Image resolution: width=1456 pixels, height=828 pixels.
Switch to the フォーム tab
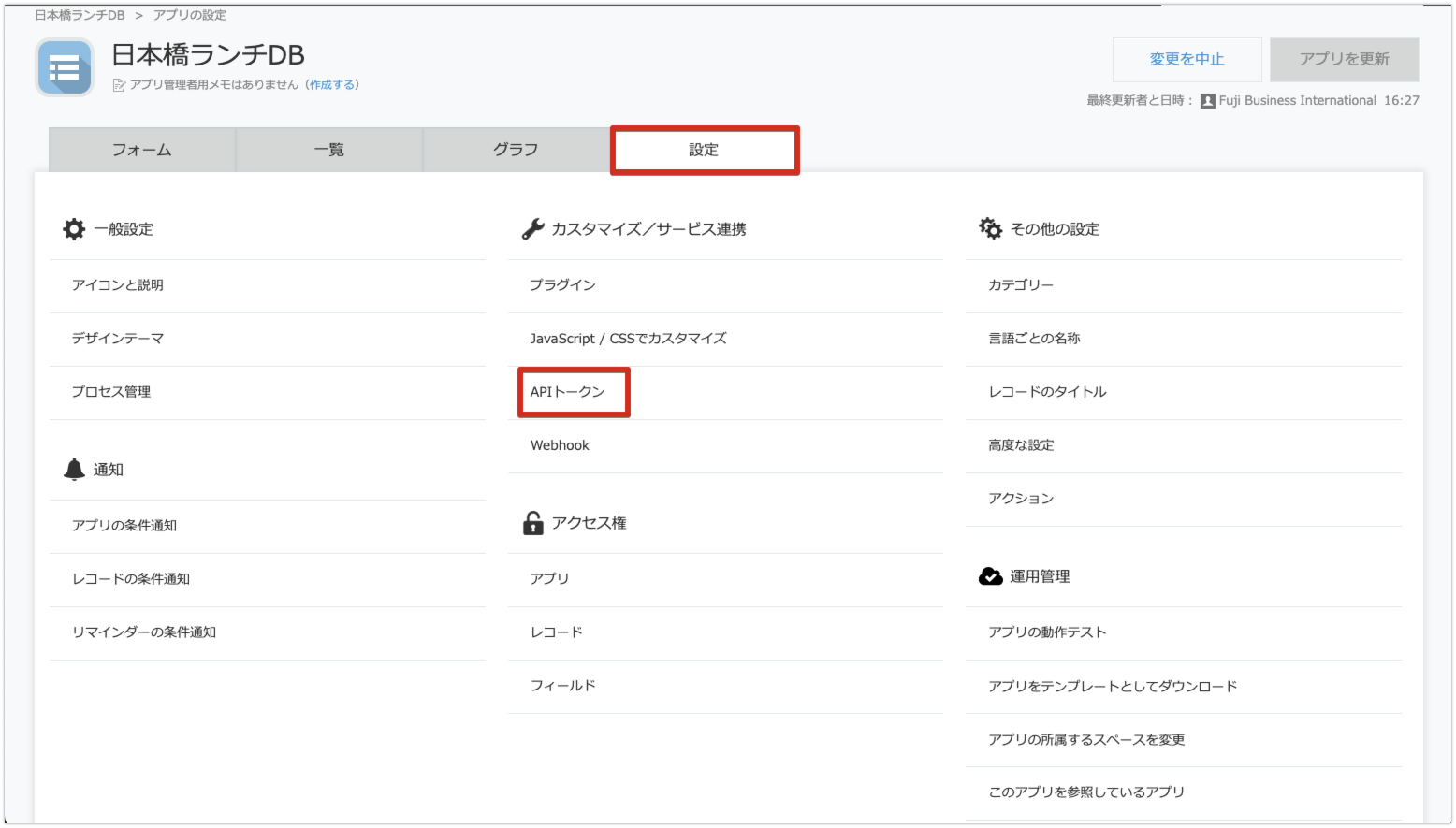[142, 150]
